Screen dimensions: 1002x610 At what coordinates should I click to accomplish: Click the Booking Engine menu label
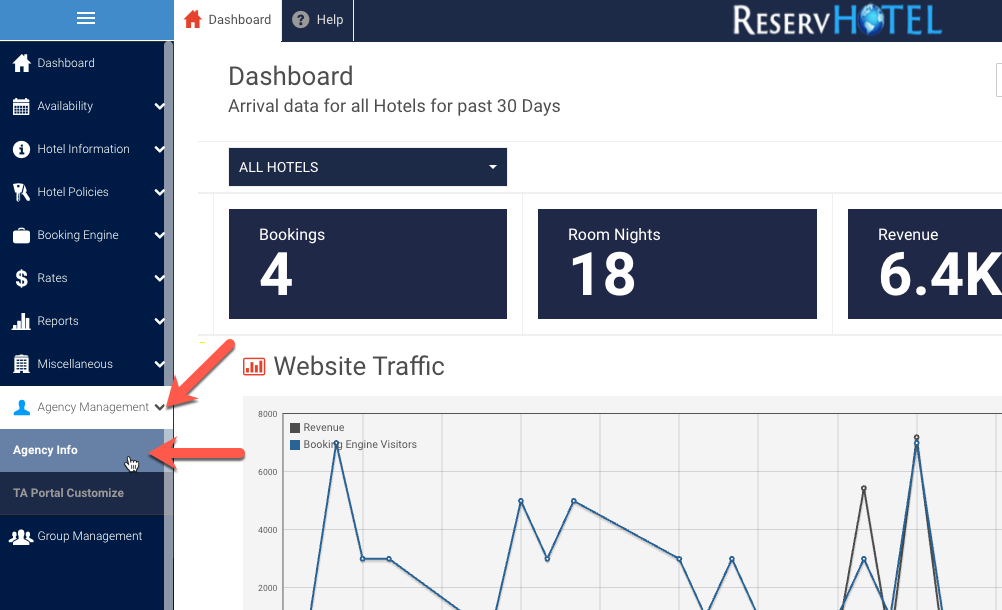pos(78,235)
